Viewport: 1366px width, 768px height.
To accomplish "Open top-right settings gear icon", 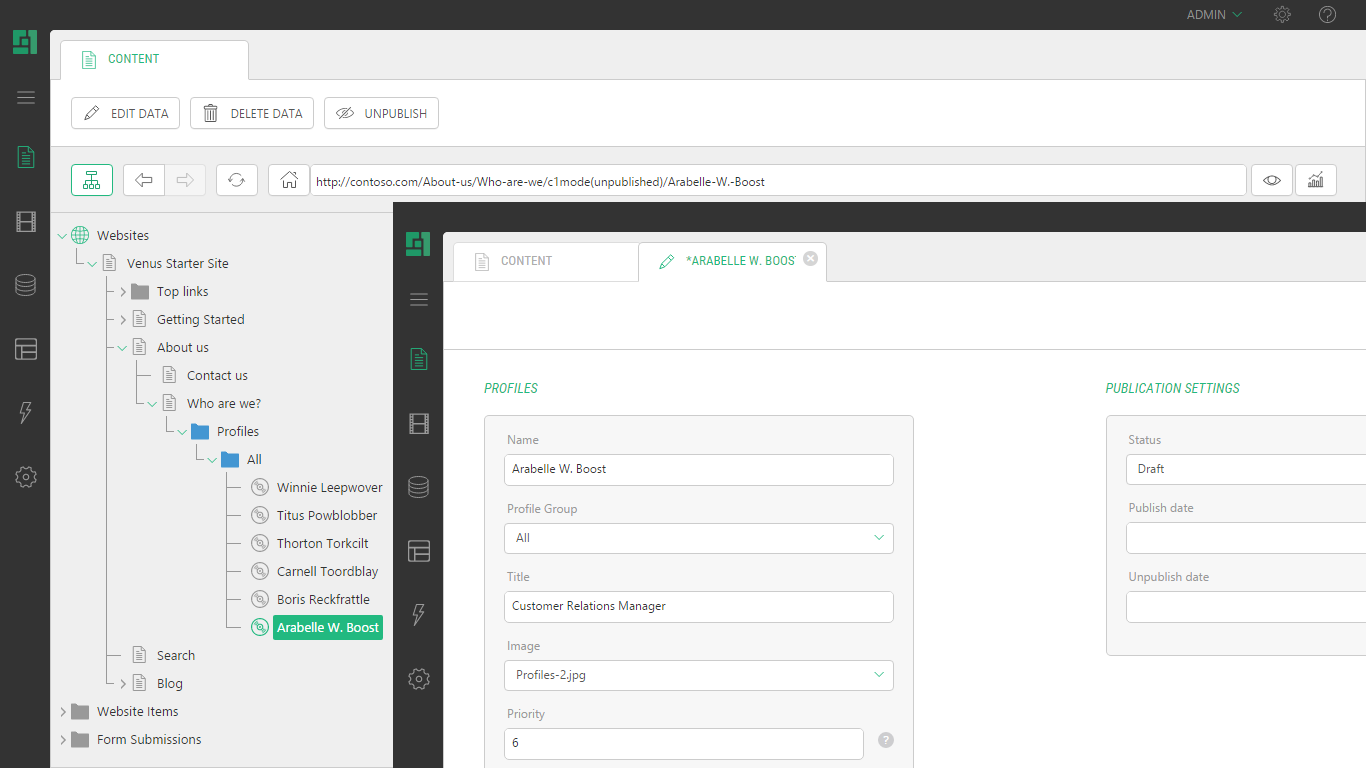I will point(1282,15).
